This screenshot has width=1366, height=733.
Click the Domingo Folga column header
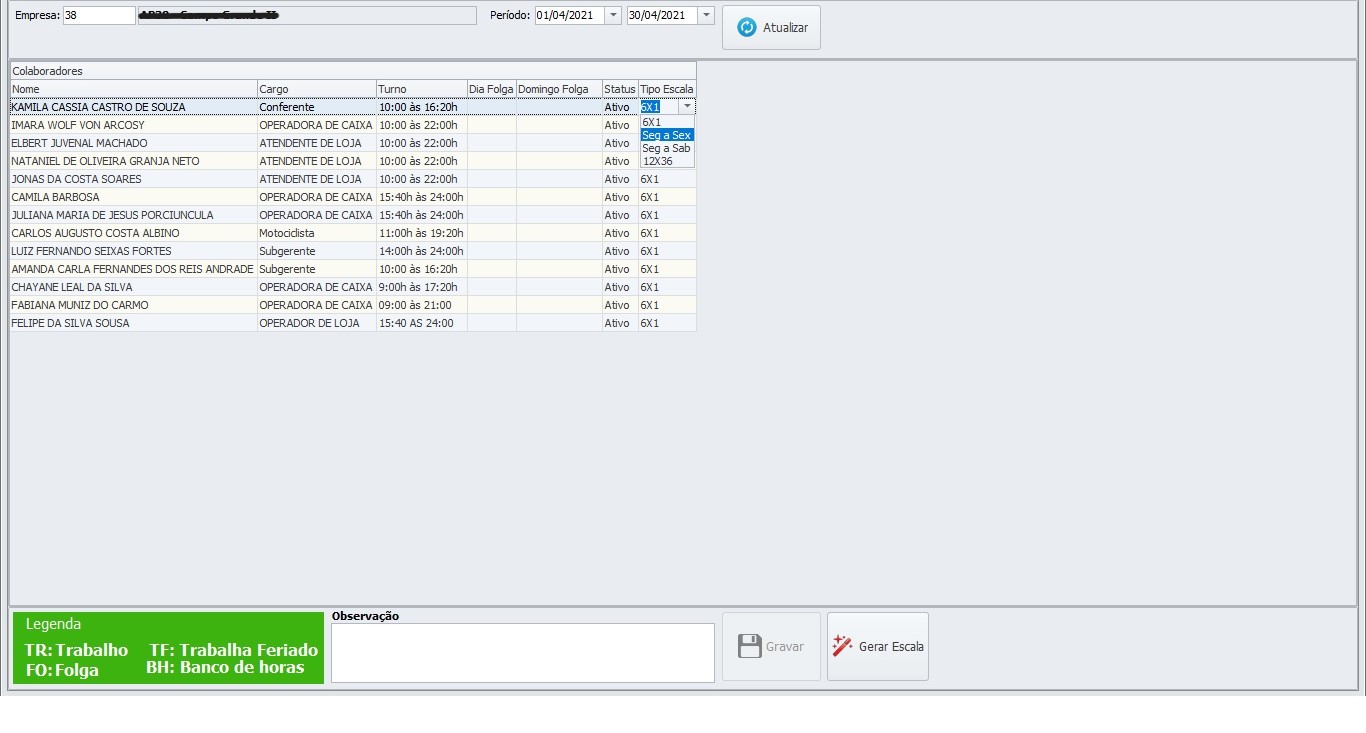(x=559, y=89)
